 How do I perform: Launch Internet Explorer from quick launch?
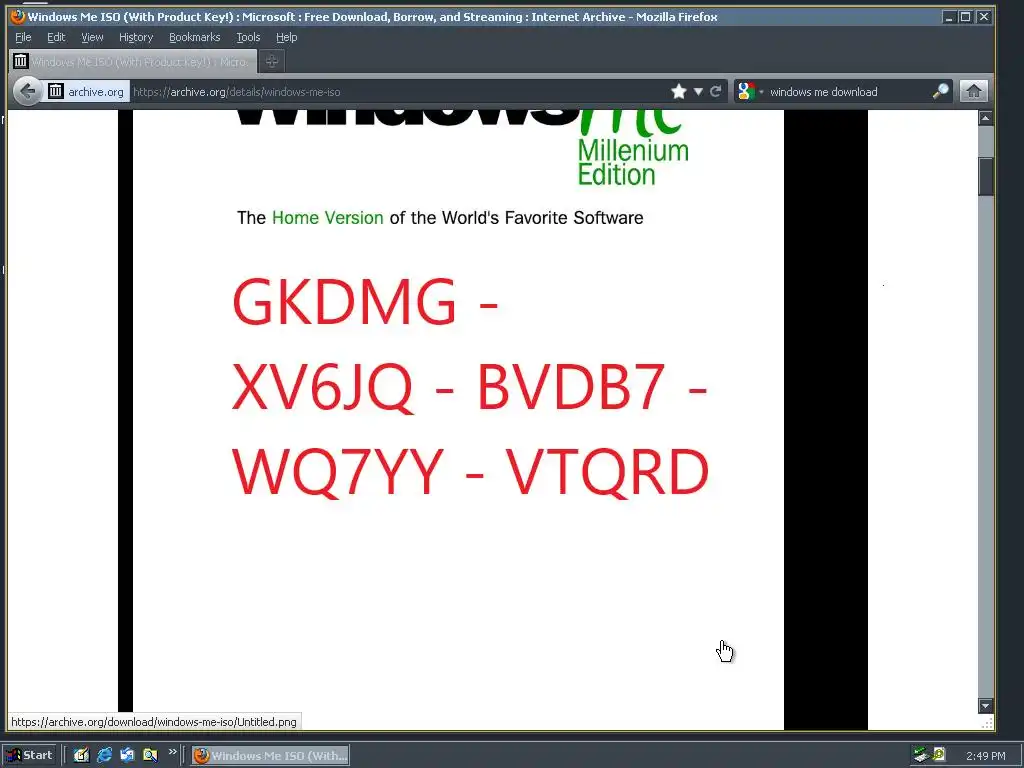point(104,756)
